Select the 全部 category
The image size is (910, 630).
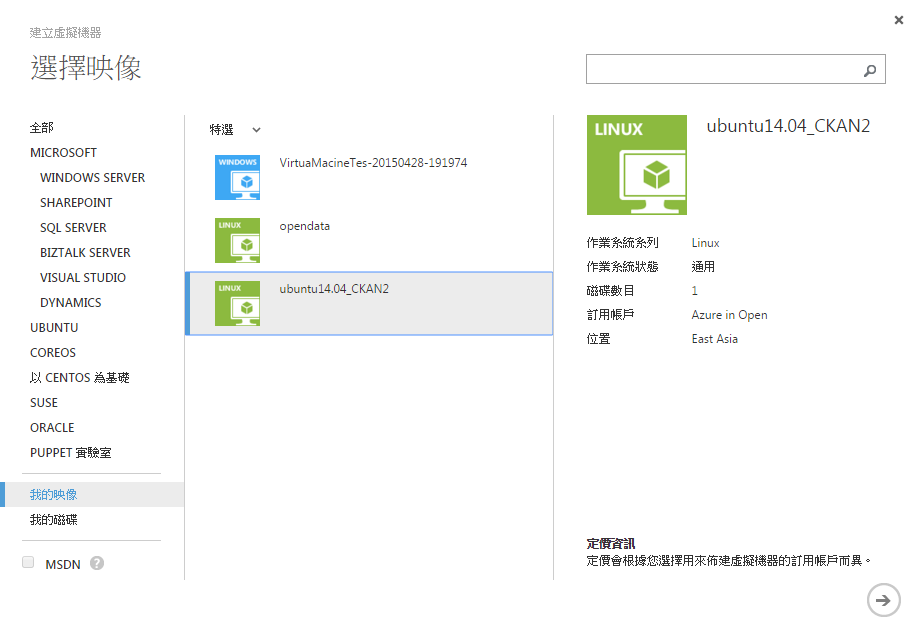42,128
